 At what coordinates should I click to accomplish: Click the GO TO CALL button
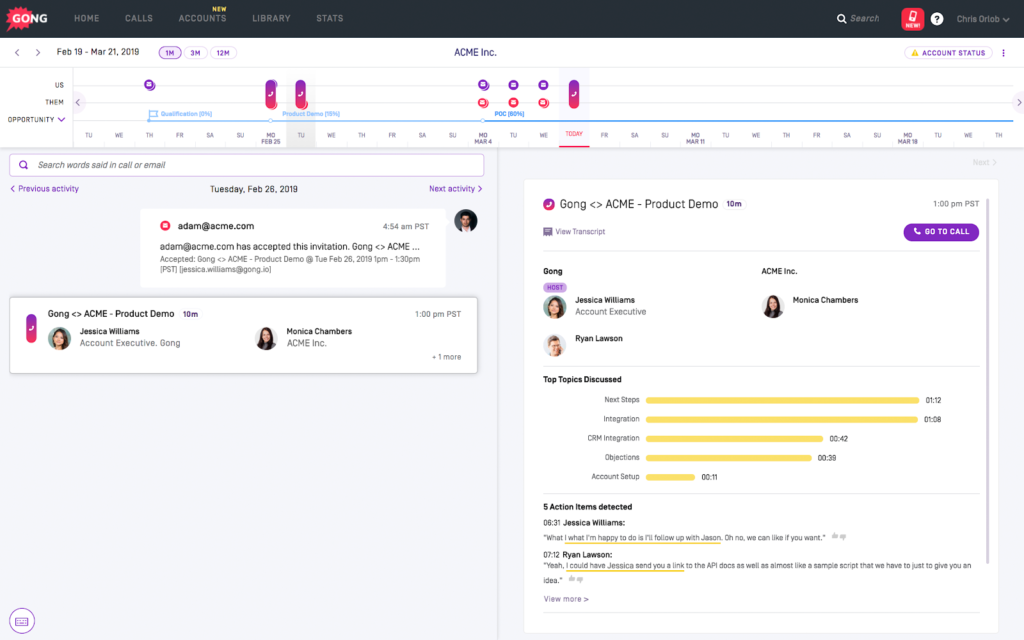coord(941,232)
